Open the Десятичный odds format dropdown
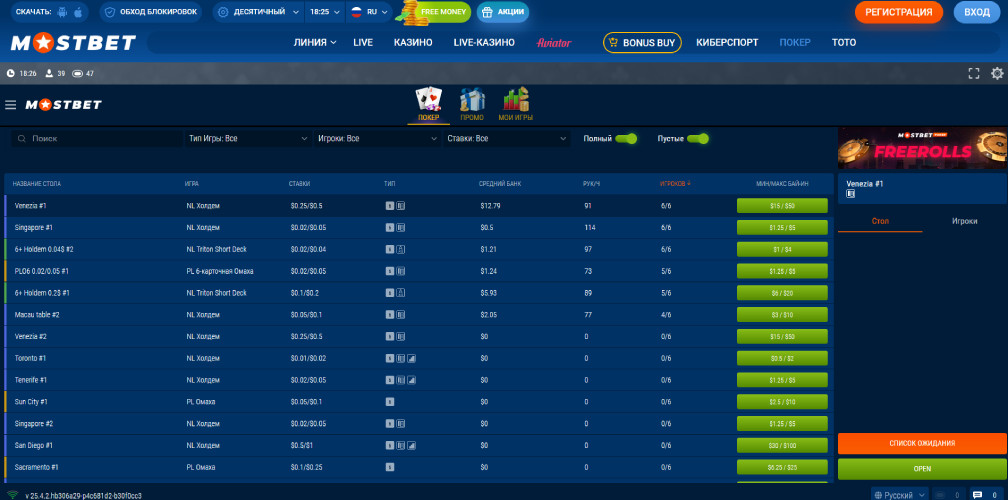Viewport: 1008px width, 500px height. tap(258, 12)
